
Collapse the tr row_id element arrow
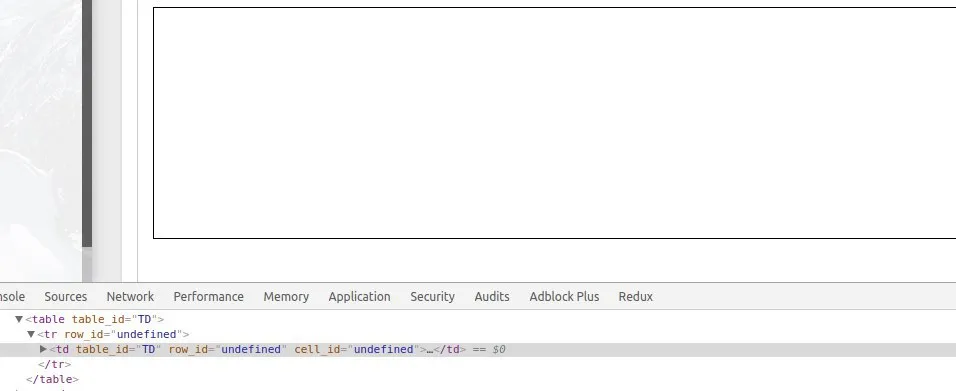coord(31,334)
